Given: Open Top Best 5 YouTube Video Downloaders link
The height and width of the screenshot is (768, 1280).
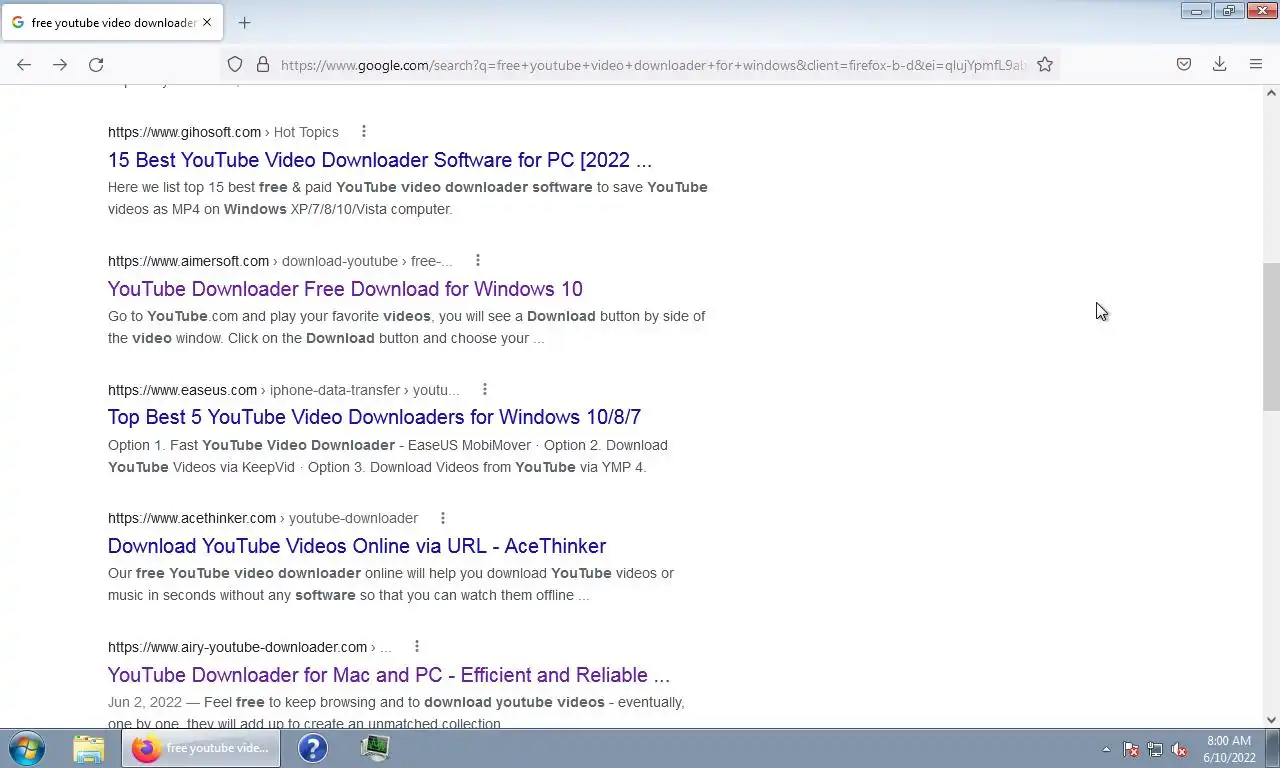Looking at the screenshot, I should point(374,417).
